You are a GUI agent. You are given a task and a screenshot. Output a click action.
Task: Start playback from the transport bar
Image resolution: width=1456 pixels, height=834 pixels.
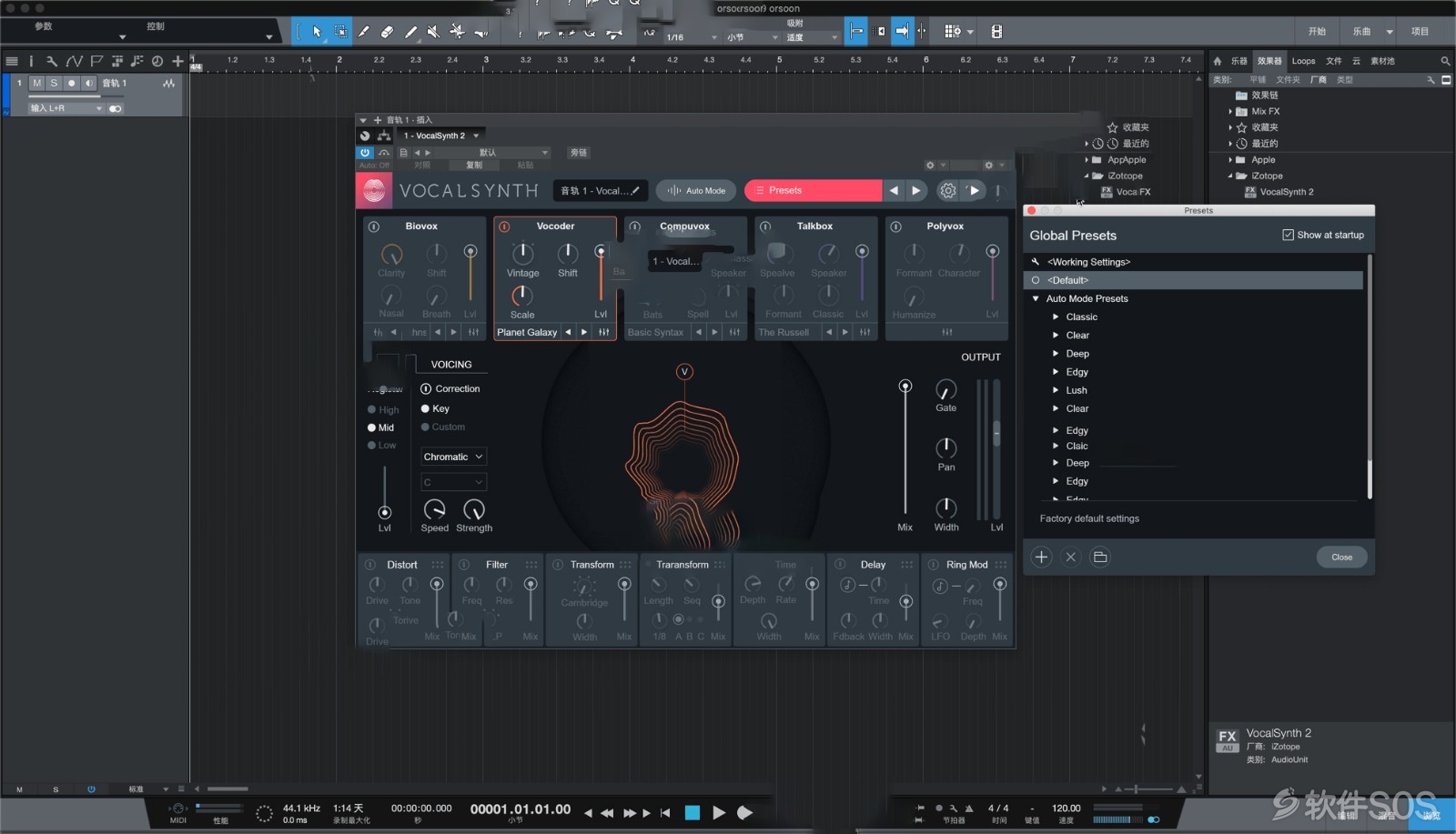pyautogui.click(x=719, y=812)
